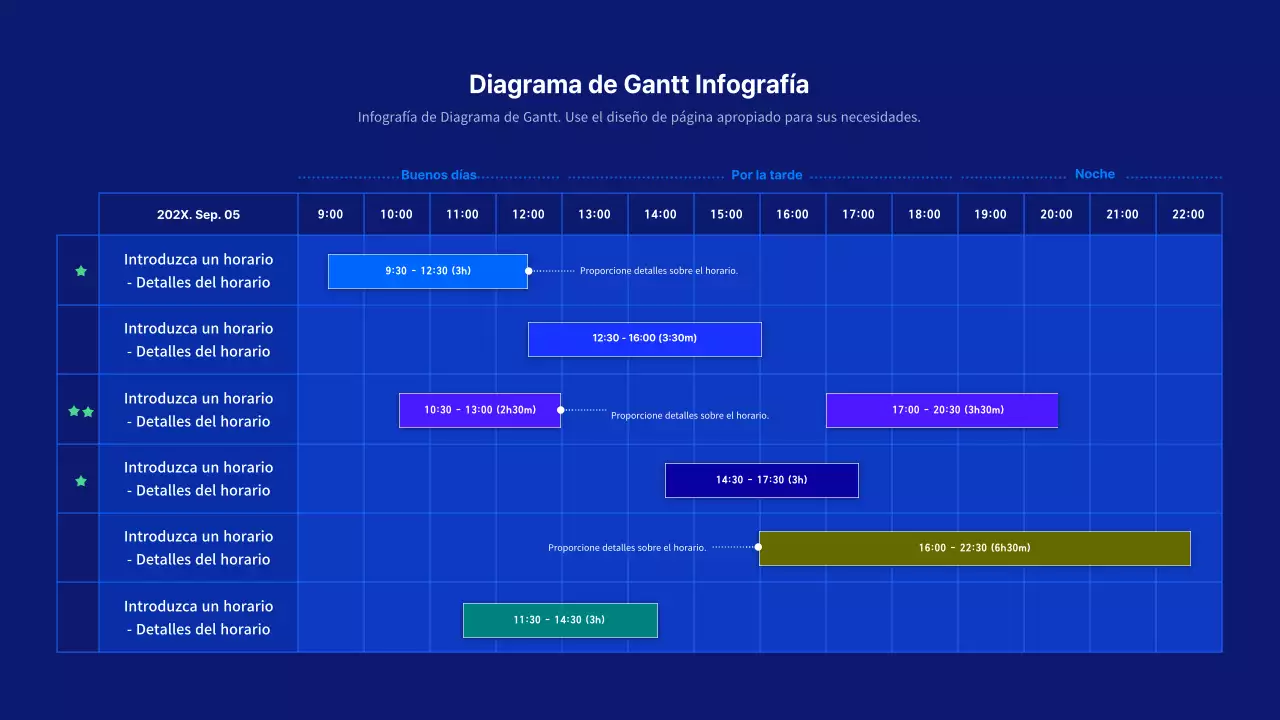
Task: Switch to the 'Por la tarde' section
Action: pos(767,174)
